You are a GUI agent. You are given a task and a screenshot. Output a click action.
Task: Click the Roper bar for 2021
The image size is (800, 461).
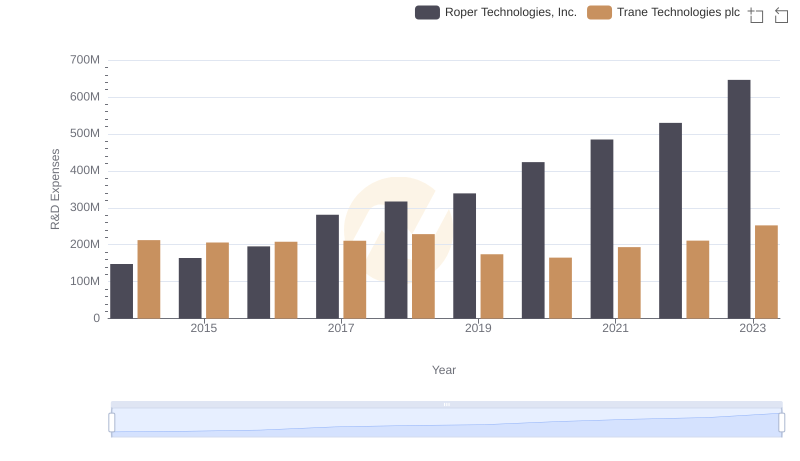(x=602, y=229)
